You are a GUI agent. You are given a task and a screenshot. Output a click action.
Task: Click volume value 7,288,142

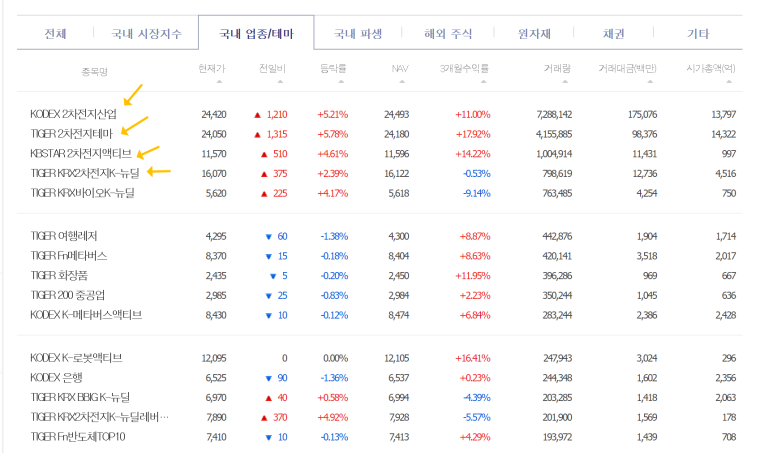tap(554, 114)
